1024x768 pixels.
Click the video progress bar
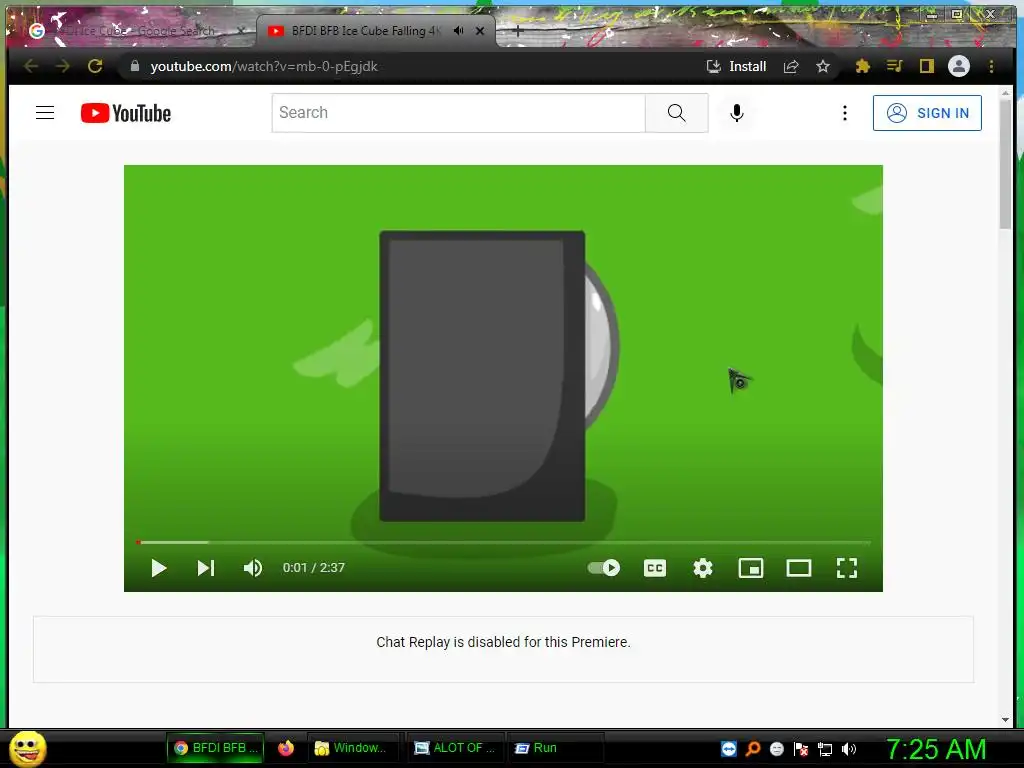(x=503, y=542)
